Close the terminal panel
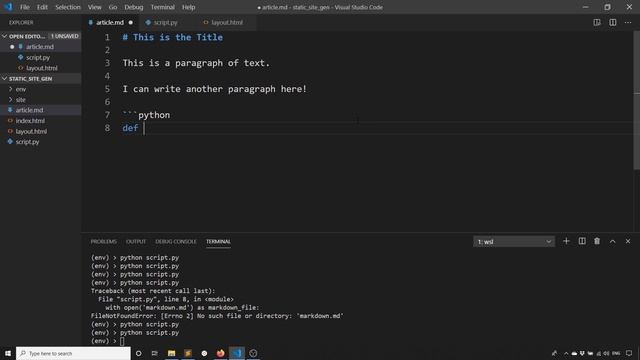The image size is (640, 360). (x=628, y=241)
